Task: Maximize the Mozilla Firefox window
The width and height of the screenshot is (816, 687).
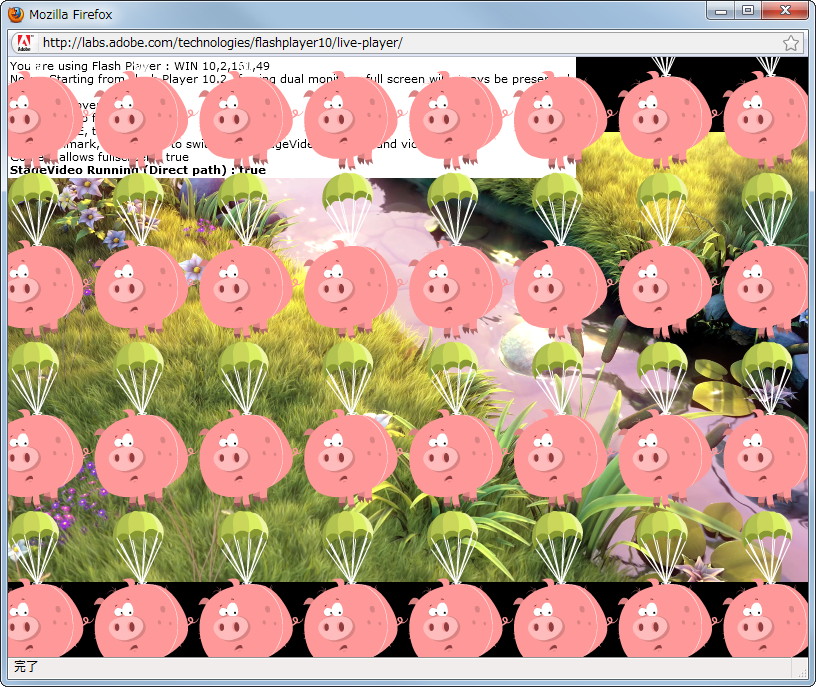Action: pos(748,10)
